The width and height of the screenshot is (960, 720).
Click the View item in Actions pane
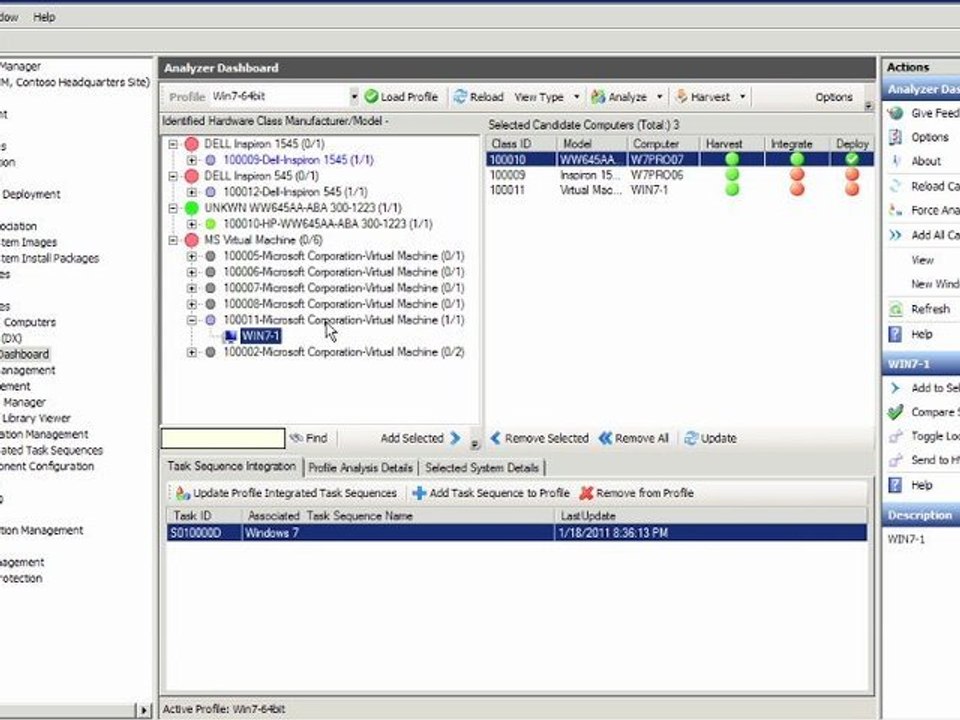coord(922,260)
